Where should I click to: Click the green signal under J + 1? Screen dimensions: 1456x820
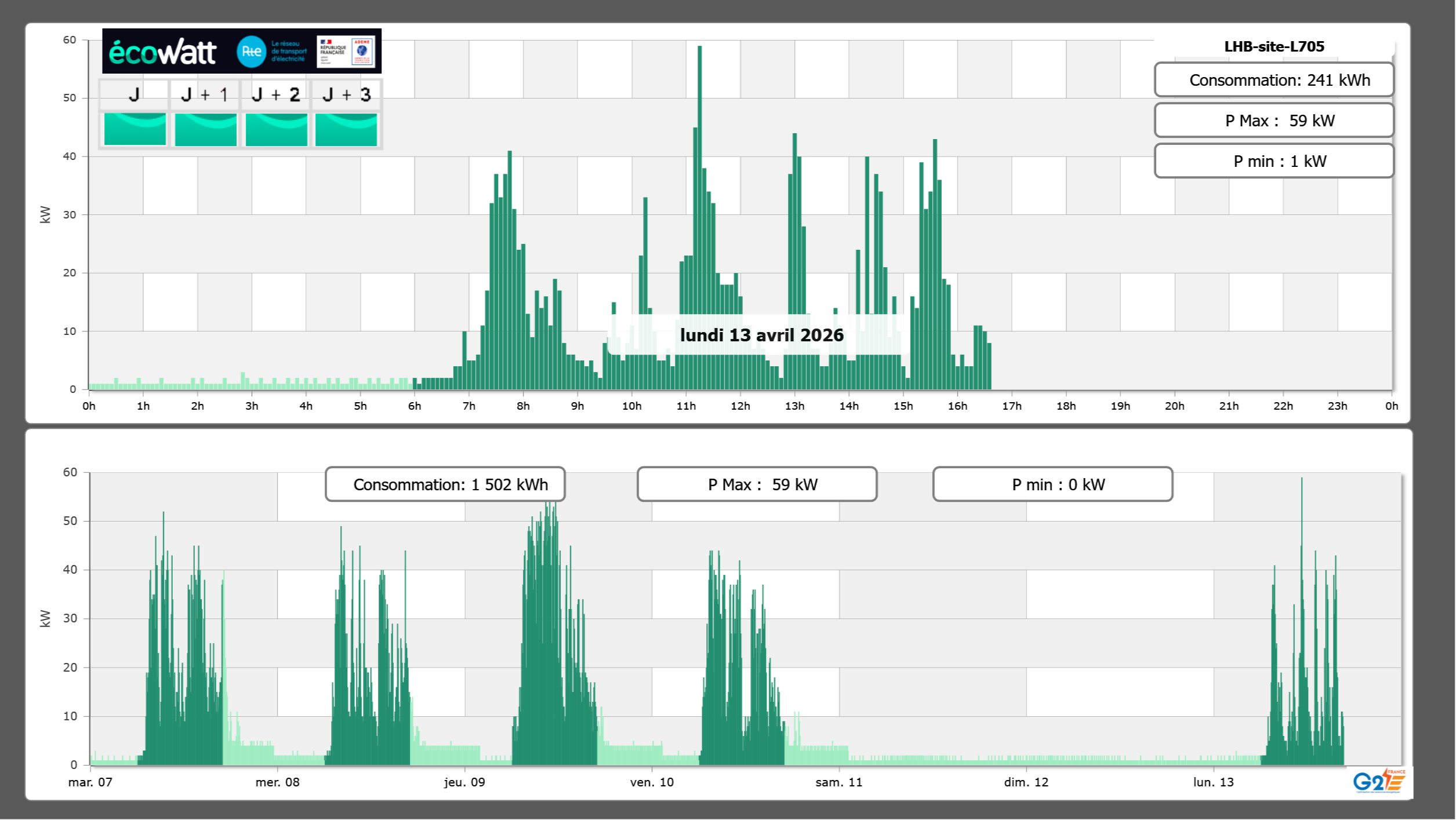[205, 129]
